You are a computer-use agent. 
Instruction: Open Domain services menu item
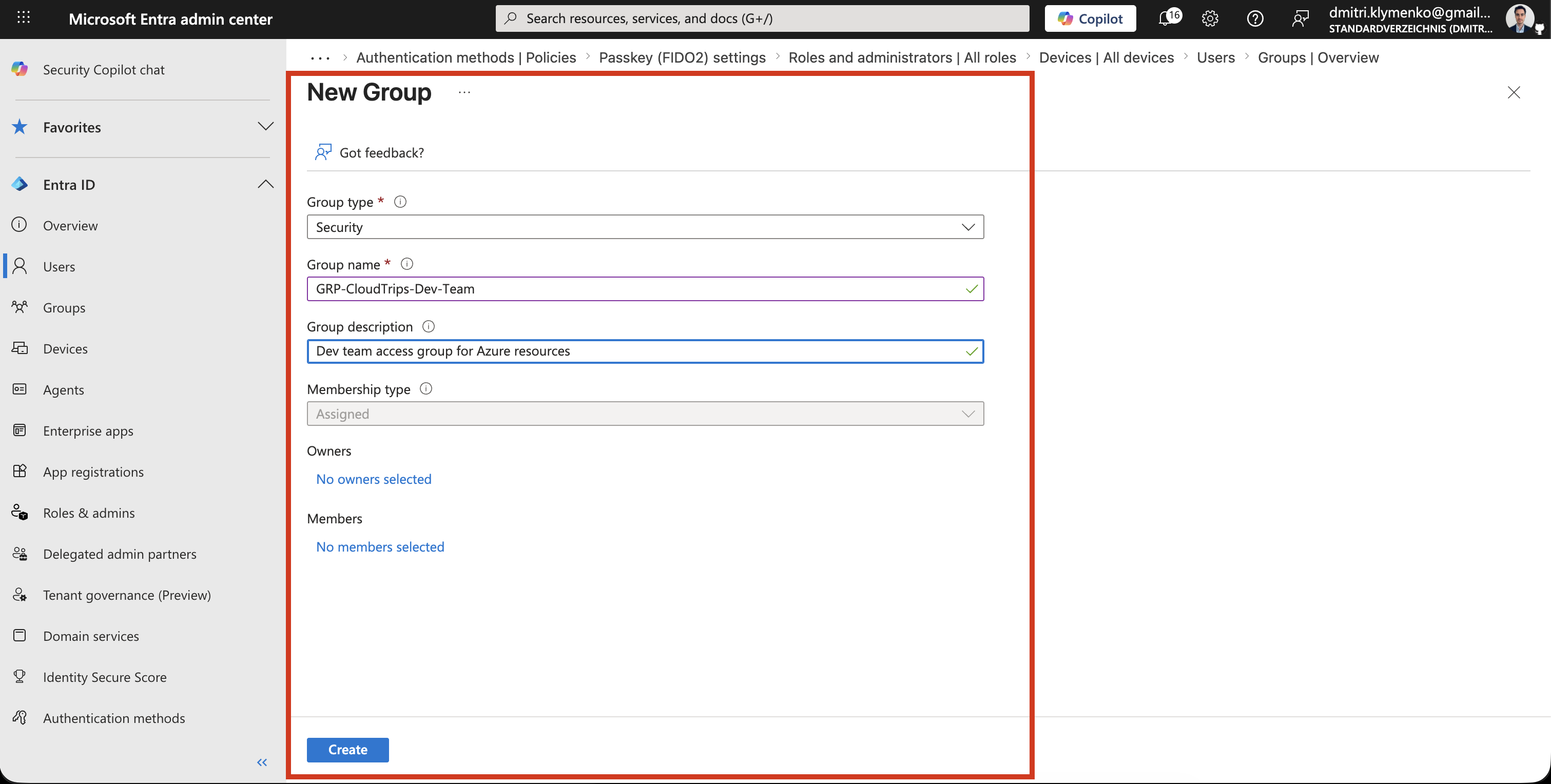[x=91, y=636]
